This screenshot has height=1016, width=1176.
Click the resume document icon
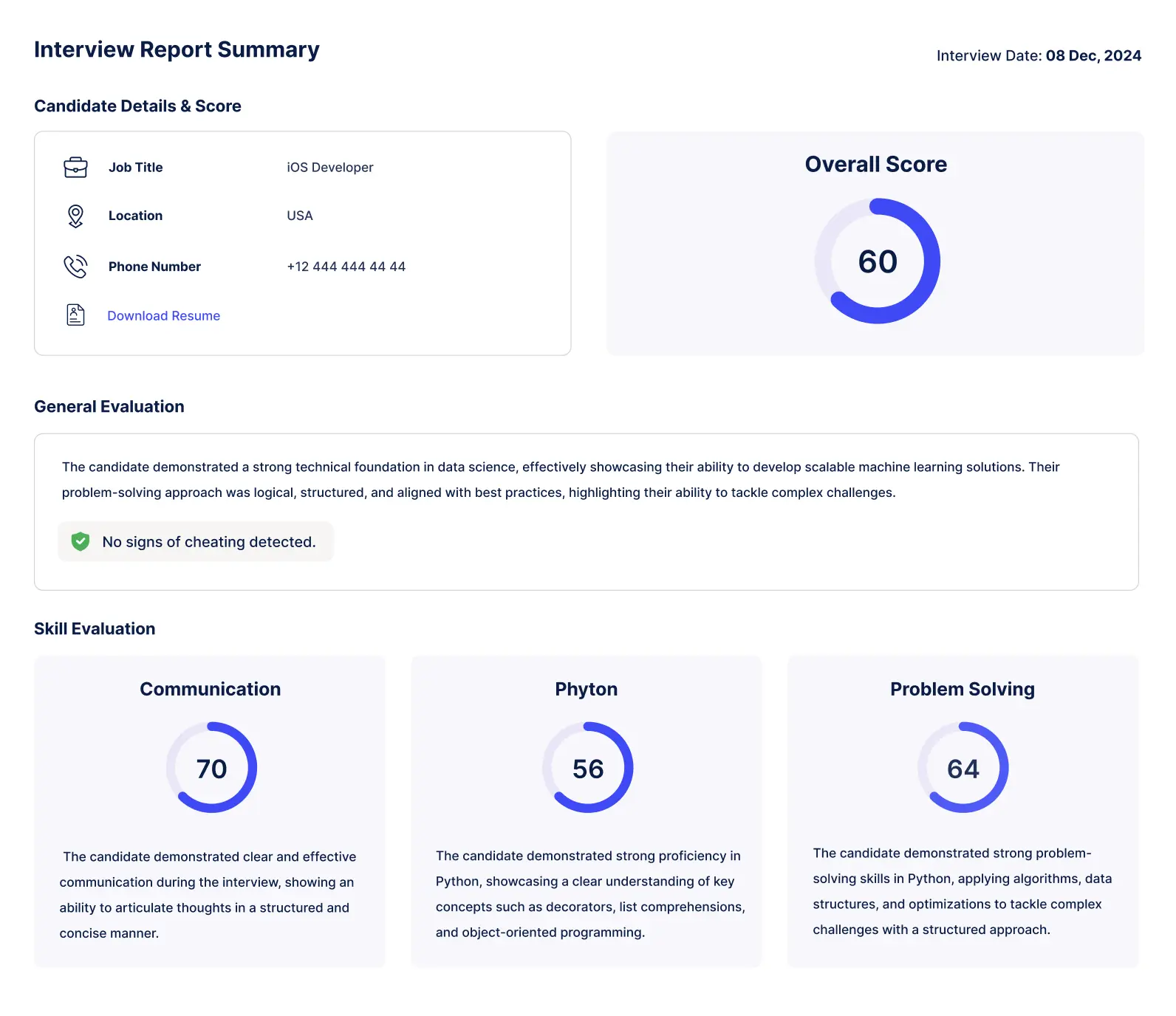point(75,315)
